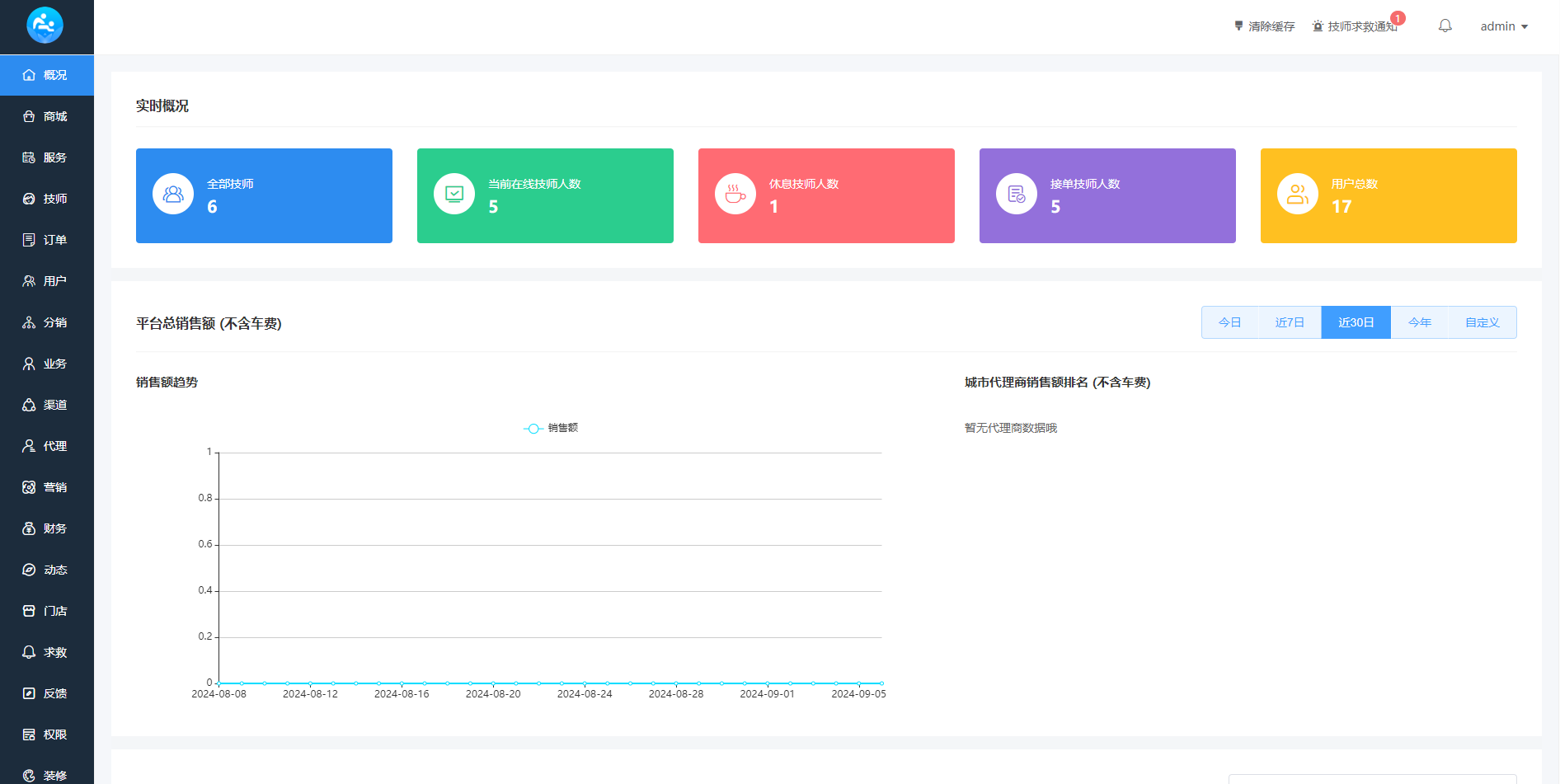This screenshot has width=1560, height=784.
Task: Click the app logo in sidebar
Action: (x=45, y=26)
